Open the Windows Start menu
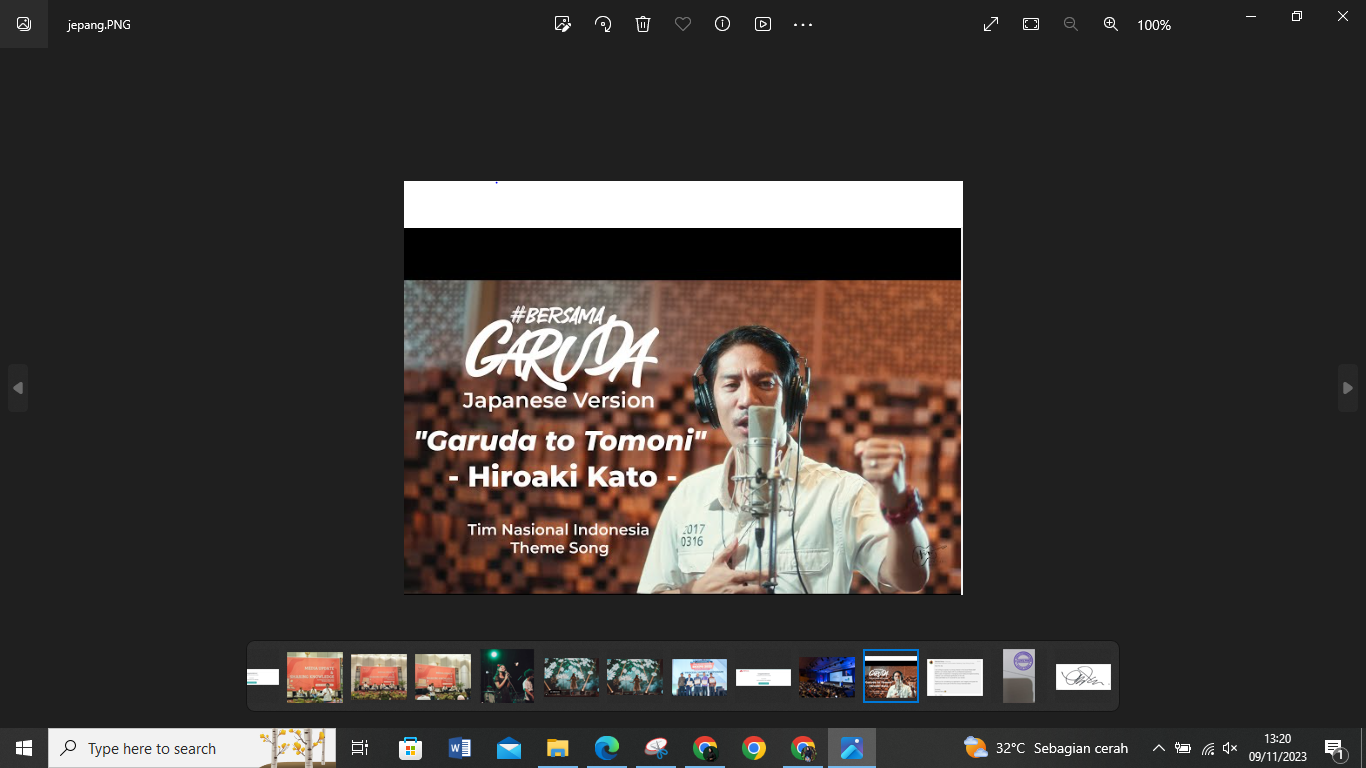Screen dimensions: 1366x768 pyautogui.click(x=24, y=748)
